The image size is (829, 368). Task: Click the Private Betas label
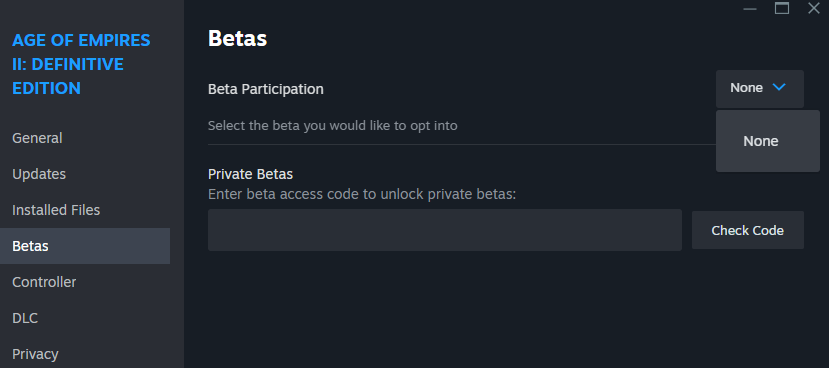click(x=250, y=174)
